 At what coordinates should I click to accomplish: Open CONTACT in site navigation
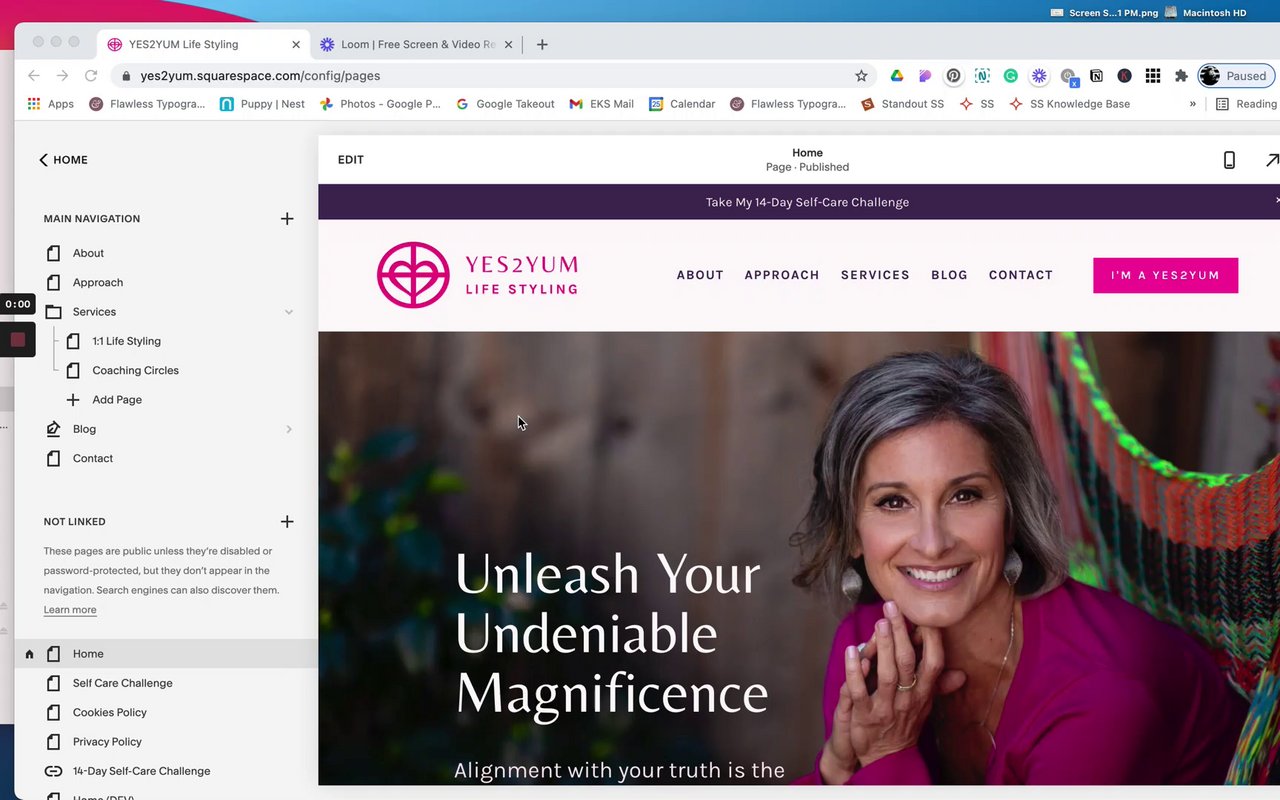coord(1021,275)
